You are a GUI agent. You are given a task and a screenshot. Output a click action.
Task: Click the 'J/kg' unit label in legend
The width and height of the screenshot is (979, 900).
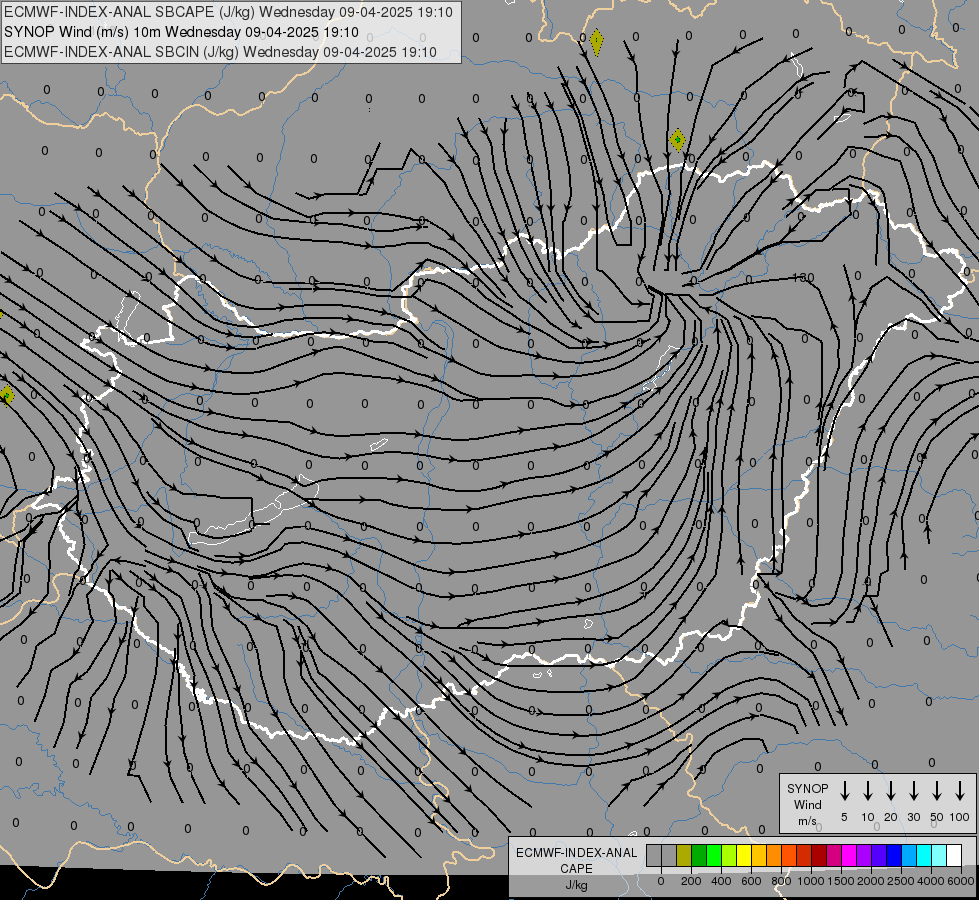pos(576,885)
